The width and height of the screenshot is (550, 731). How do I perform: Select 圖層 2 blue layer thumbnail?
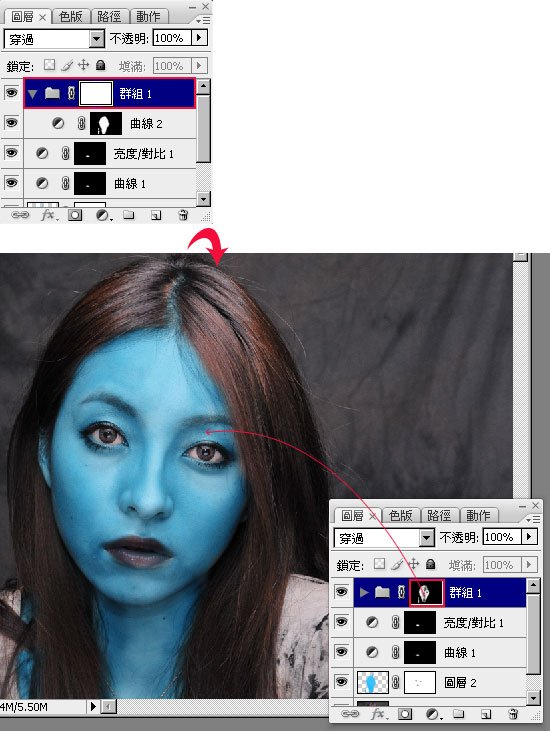click(372, 683)
